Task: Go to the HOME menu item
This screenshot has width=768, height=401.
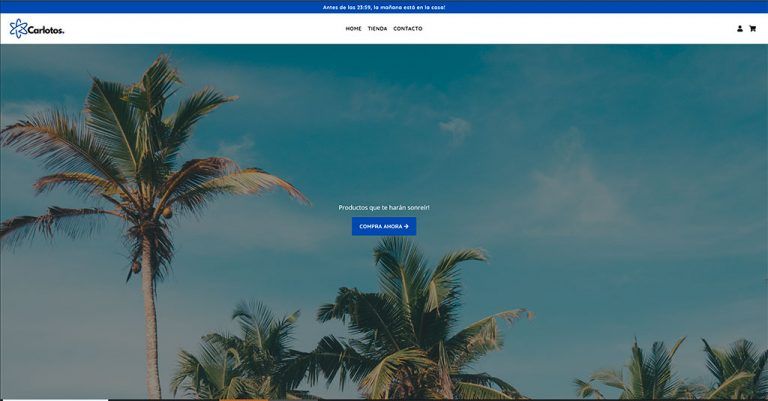Action: coord(353,29)
